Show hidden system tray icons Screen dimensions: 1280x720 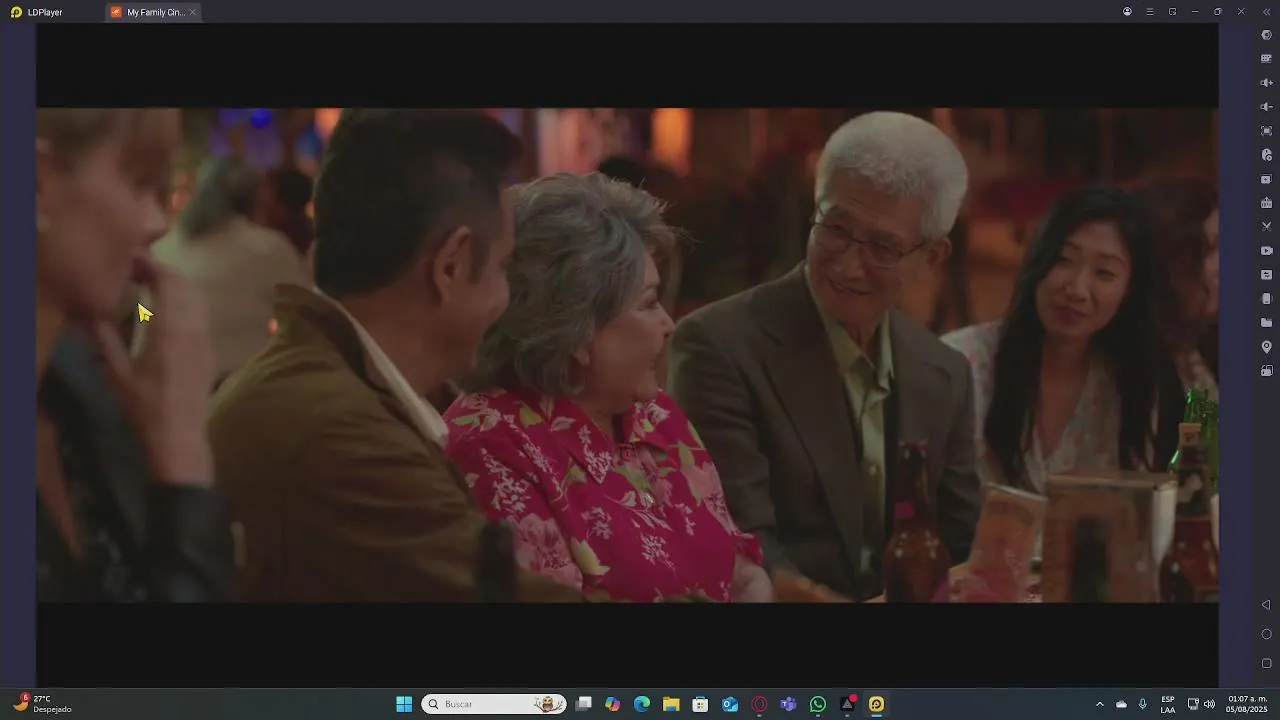(x=1100, y=704)
